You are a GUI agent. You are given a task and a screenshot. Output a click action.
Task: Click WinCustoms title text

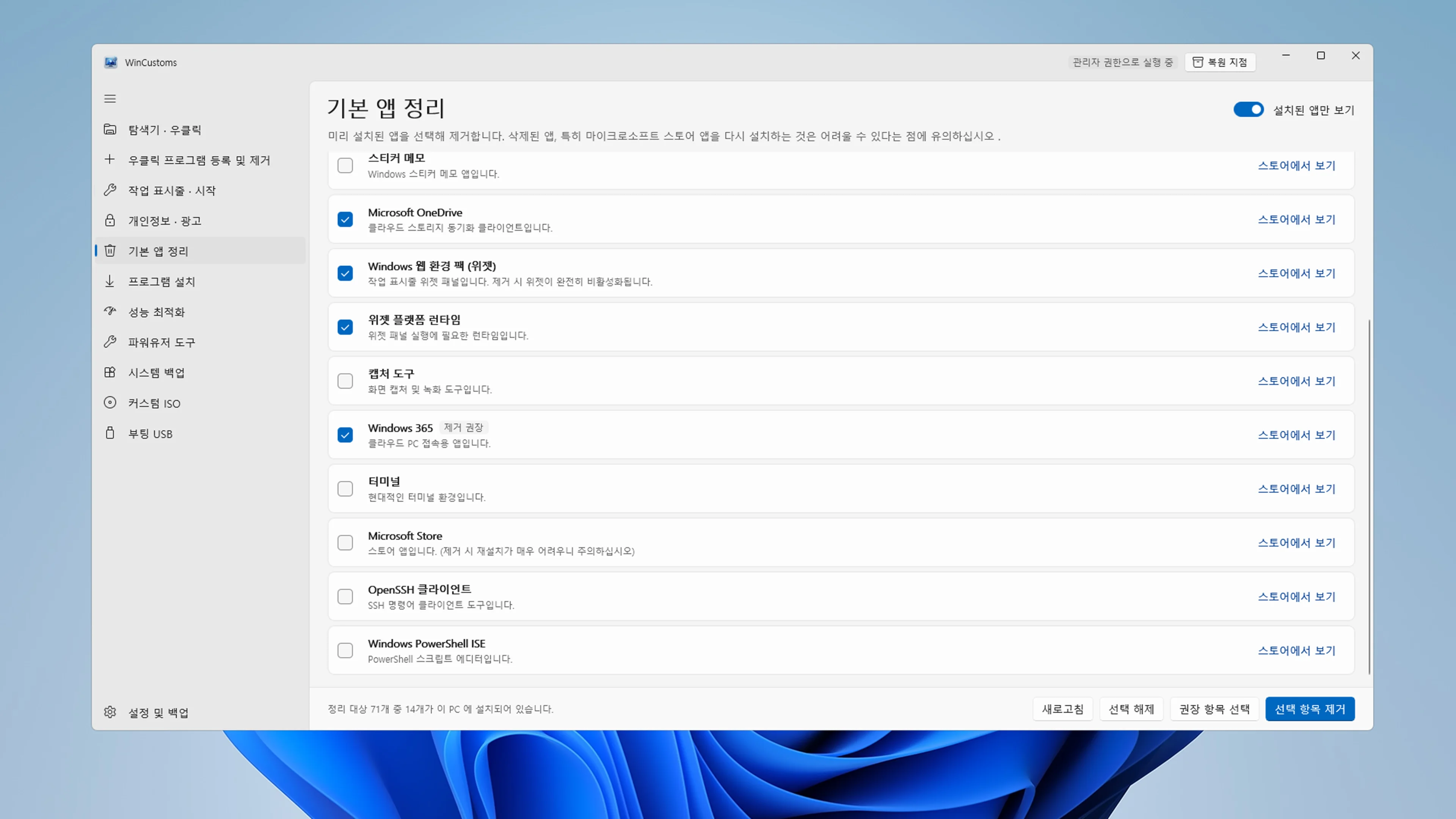[151, 62]
